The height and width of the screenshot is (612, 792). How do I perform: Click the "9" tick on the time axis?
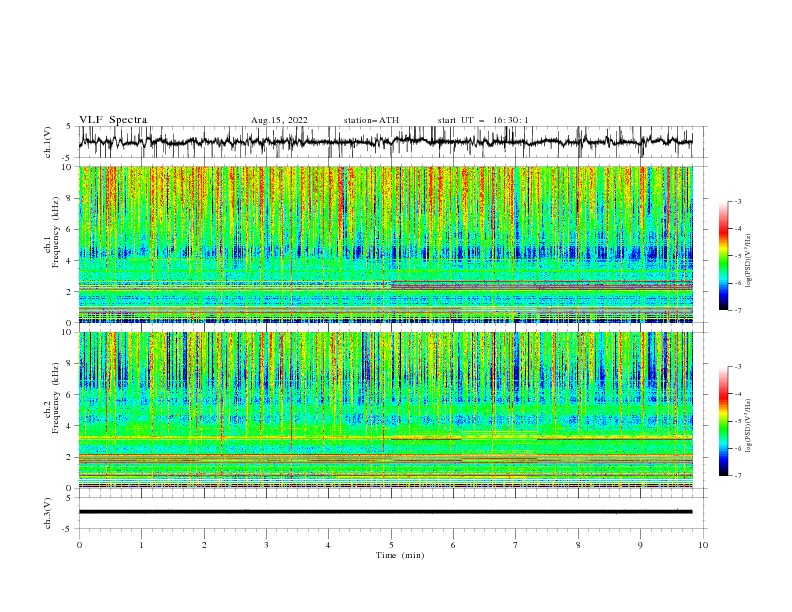coord(640,545)
